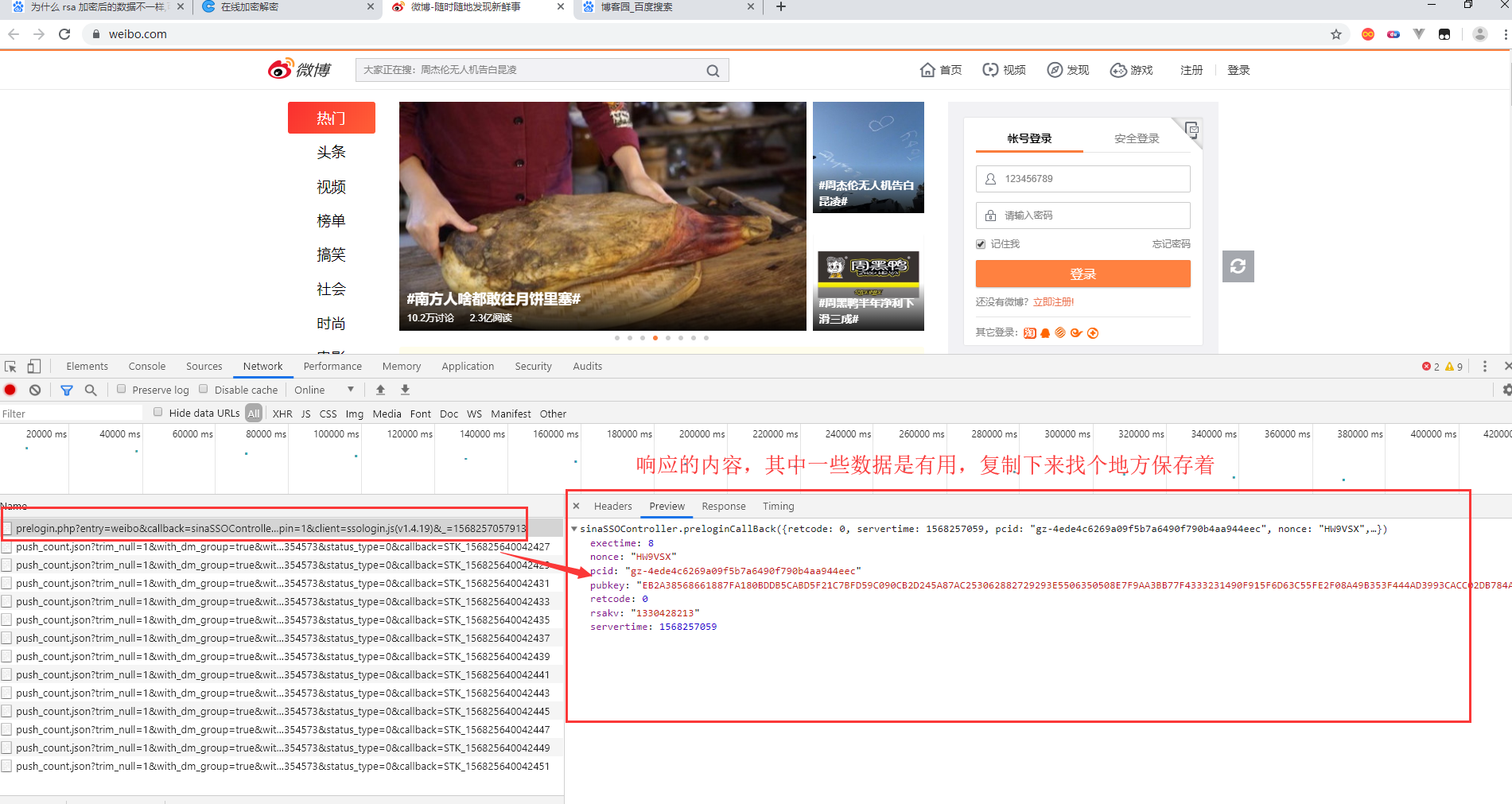
Task: Select the active orange carousel dot
Action: click(x=655, y=338)
